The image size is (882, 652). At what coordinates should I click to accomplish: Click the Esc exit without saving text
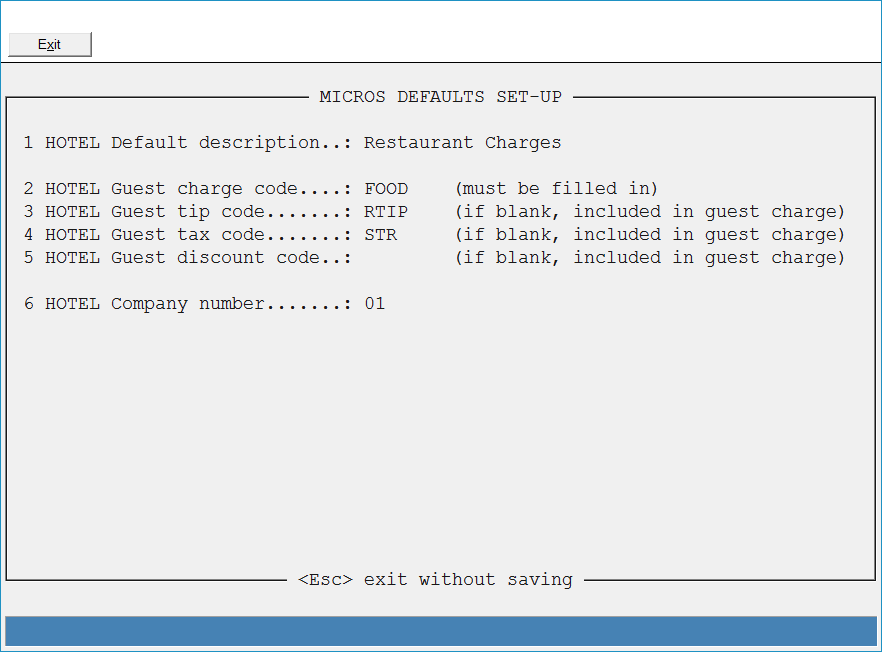435,579
